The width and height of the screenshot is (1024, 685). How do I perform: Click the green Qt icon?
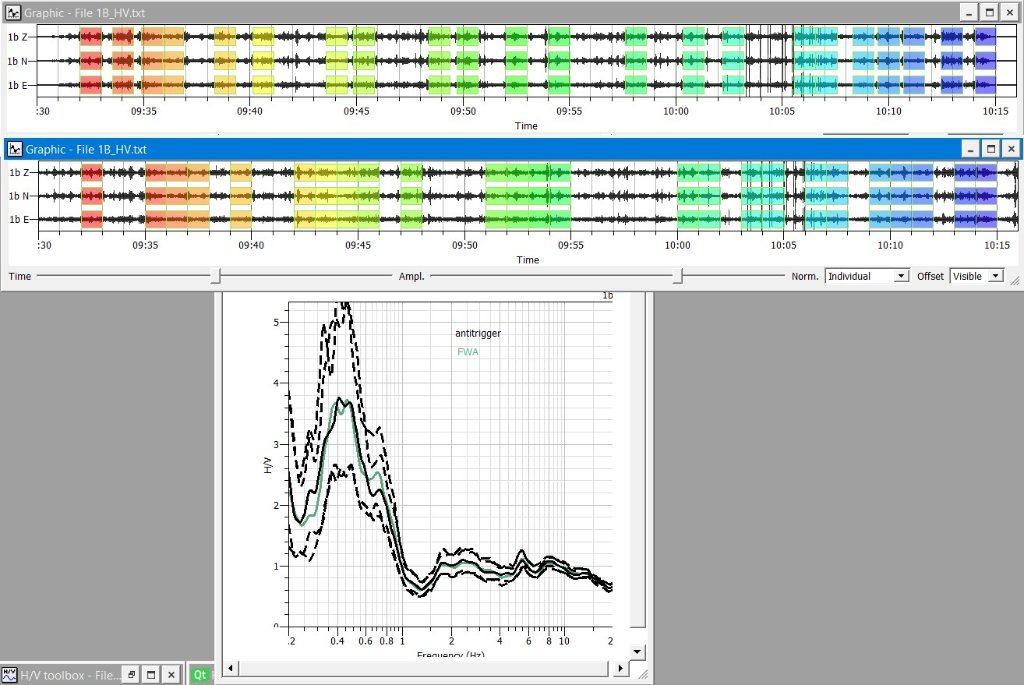[x=200, y=675]
